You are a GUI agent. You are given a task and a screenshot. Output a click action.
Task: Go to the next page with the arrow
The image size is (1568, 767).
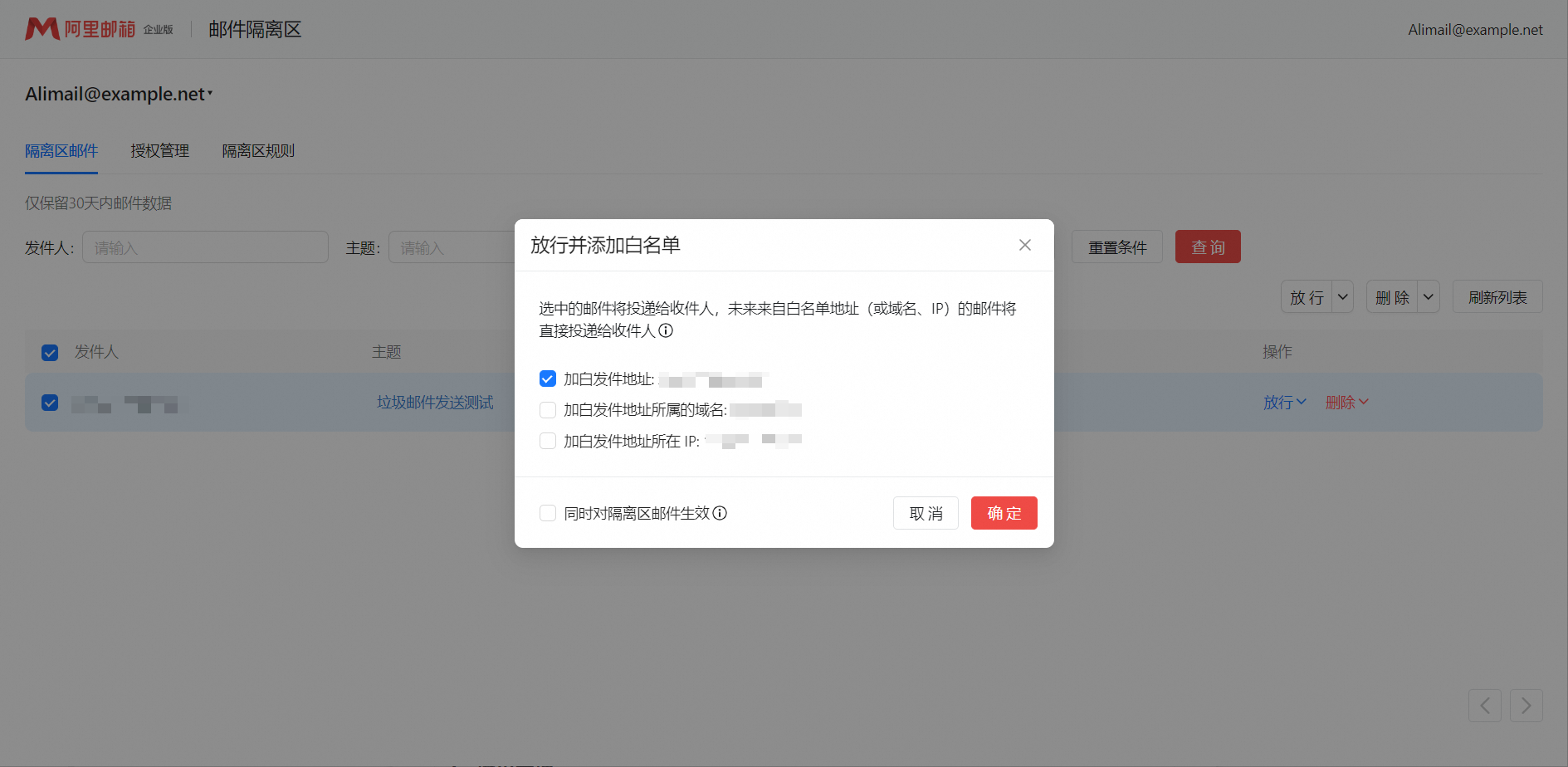1526,706
